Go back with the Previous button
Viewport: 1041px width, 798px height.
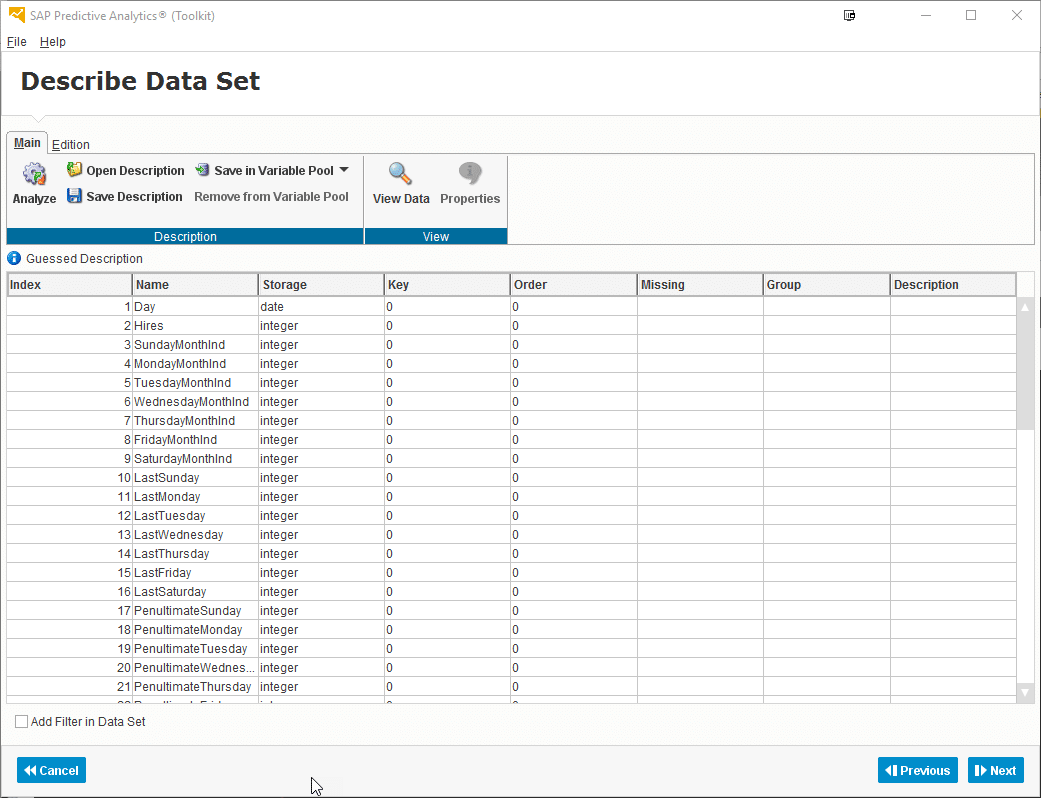(917, 770)
